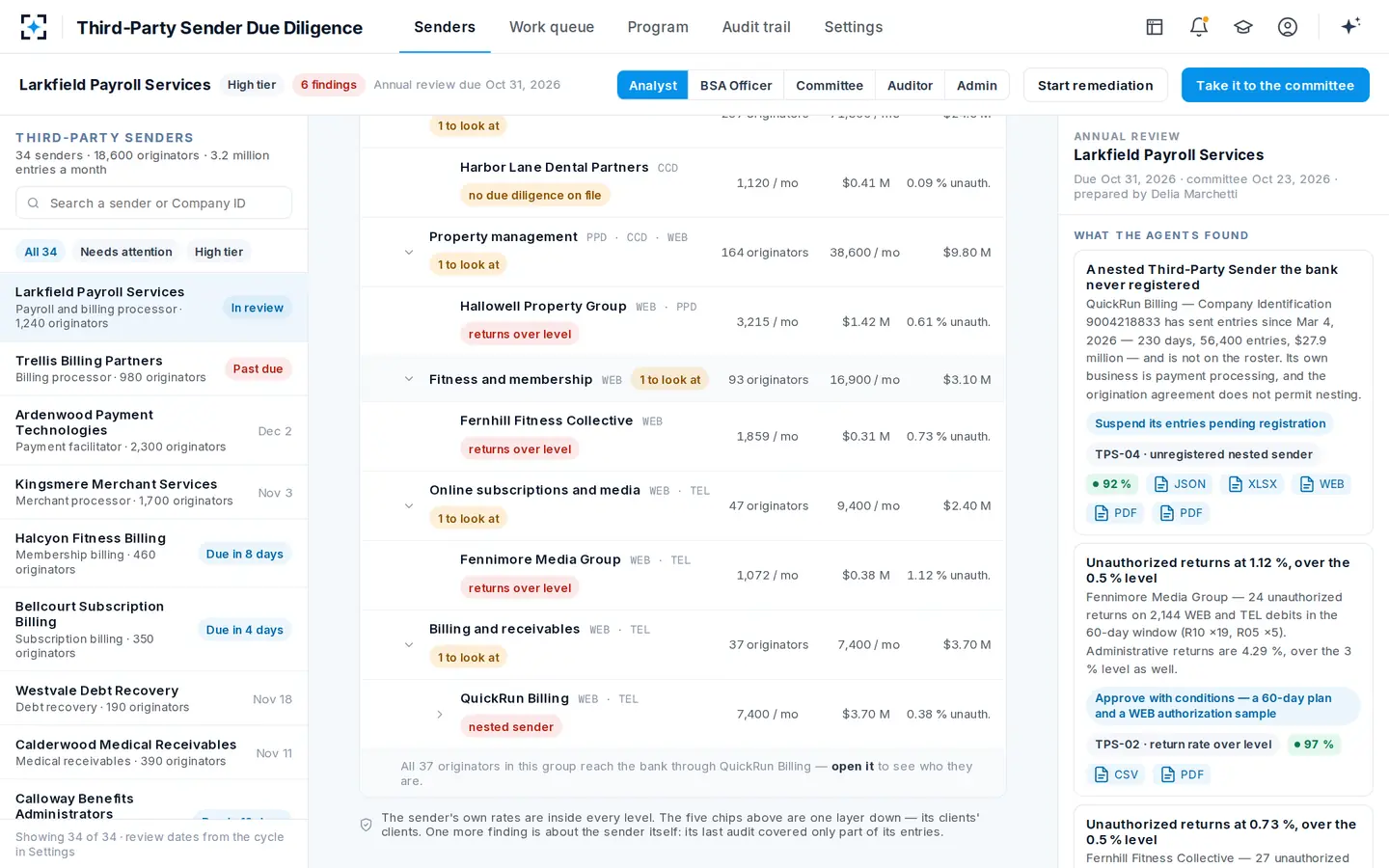The height and width of the screenshot is (868, 1389).
Task: Filter senders by High tier
Action: click(219, 252)
